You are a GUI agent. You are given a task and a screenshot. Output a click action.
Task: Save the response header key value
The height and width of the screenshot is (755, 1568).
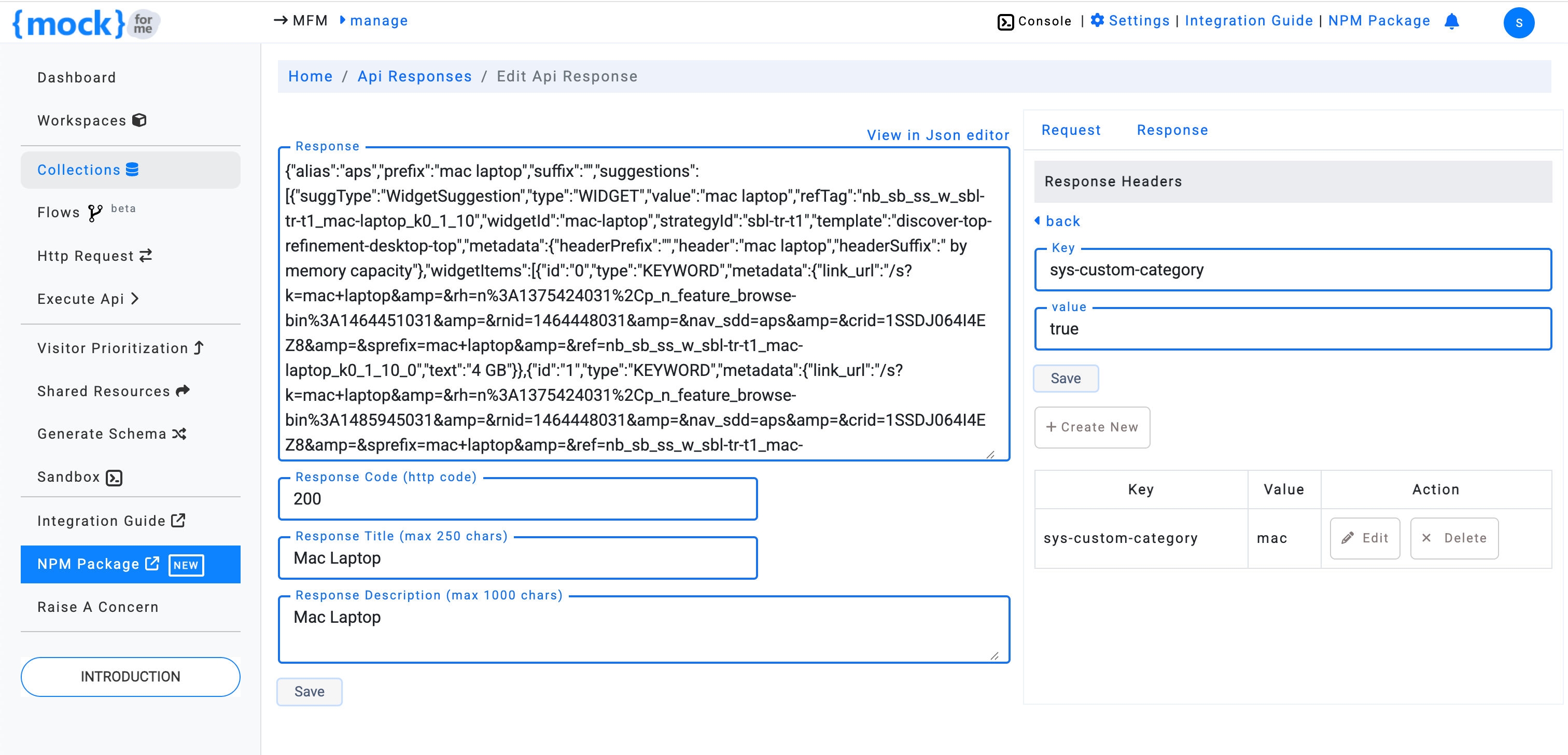pos(1065,378)
